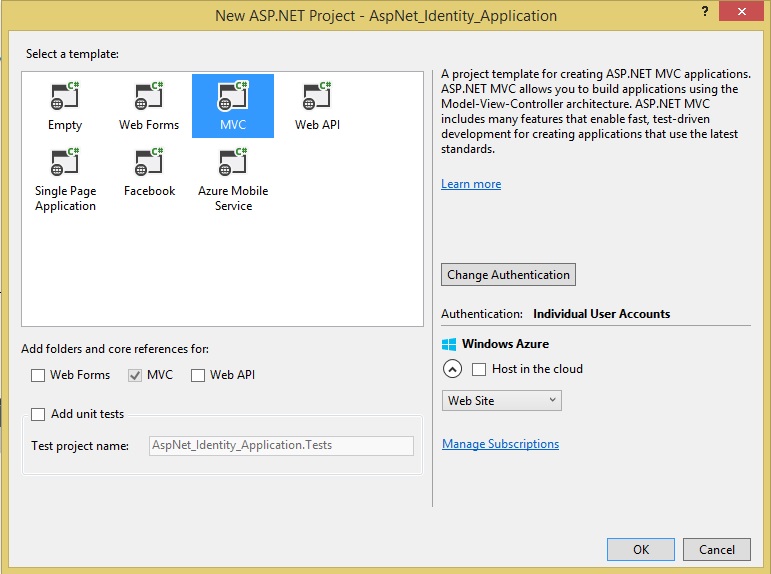Click the Windows Azure logo icon
The width and height of the screenshot is (771, 574).
tap(449, 344)
